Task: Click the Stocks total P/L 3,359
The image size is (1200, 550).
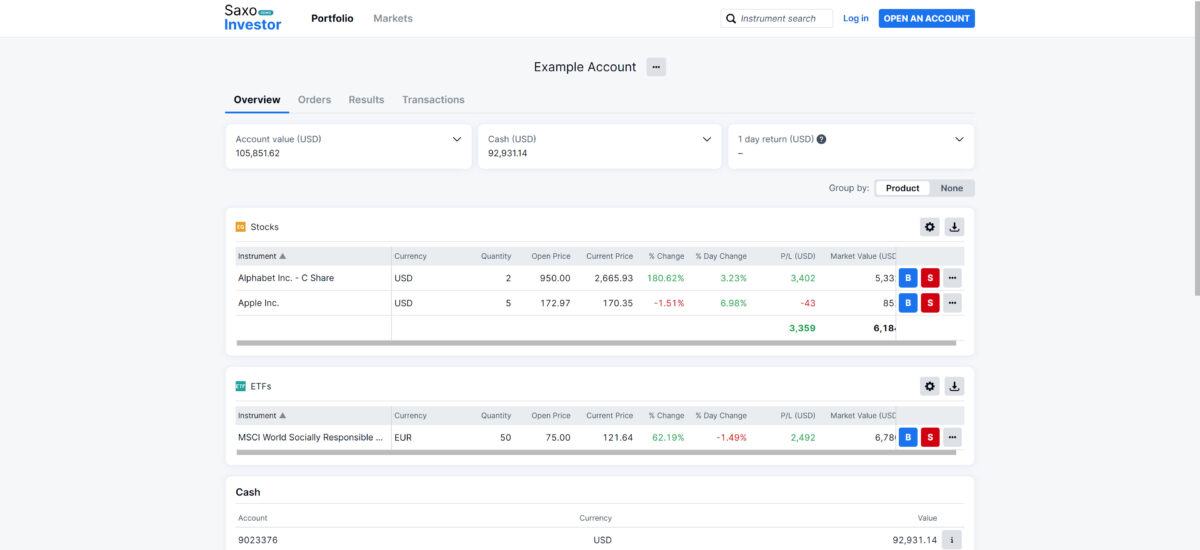Action: click(x=802, y=328)
